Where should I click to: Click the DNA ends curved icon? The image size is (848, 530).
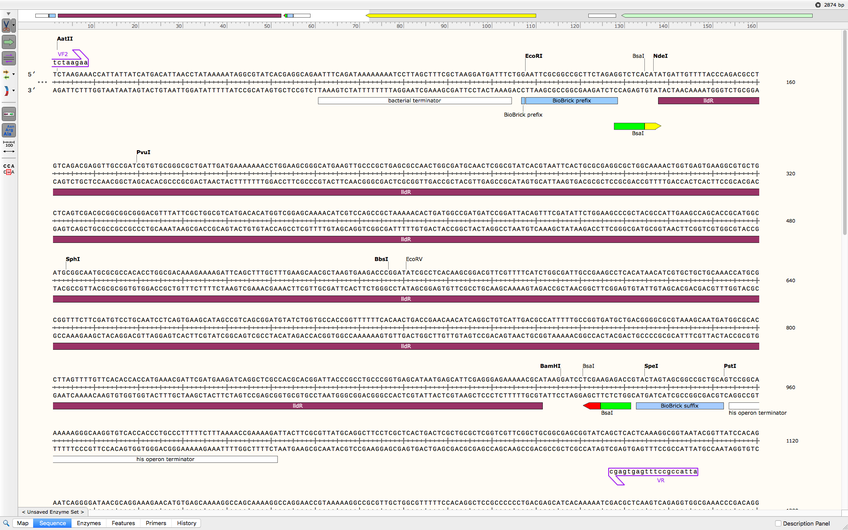point(9,91)
